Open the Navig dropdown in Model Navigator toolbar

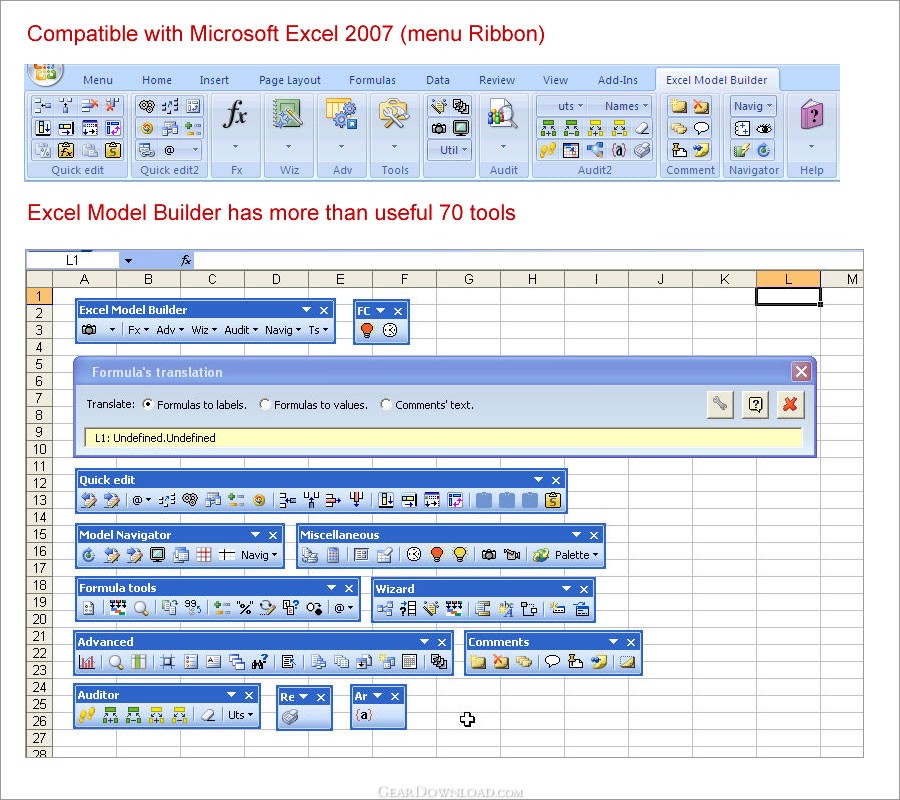pyautogui.click(x=259, y=555)
